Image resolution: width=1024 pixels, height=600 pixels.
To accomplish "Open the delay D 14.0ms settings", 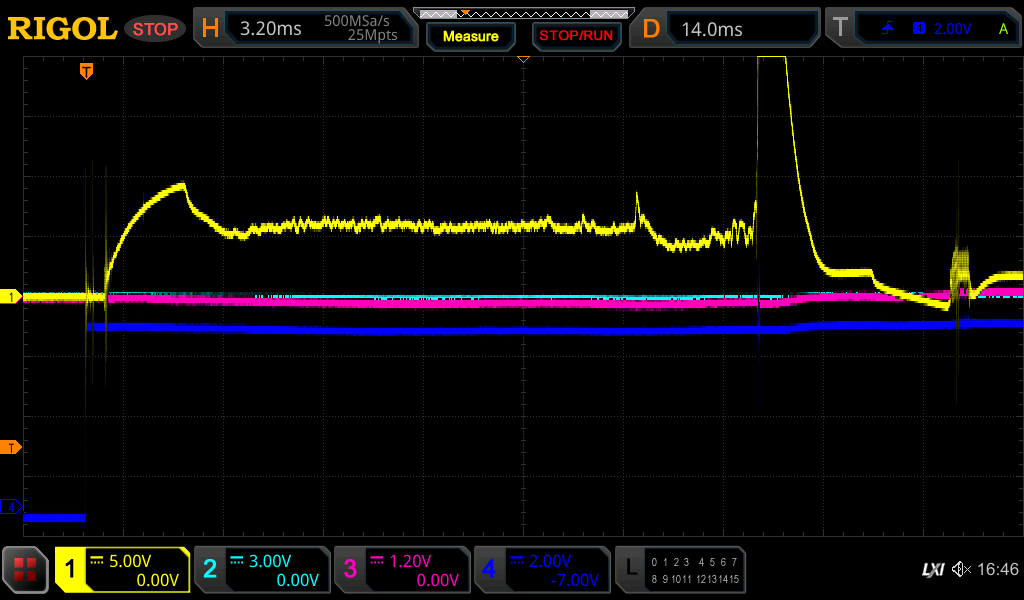I will 728,29.
